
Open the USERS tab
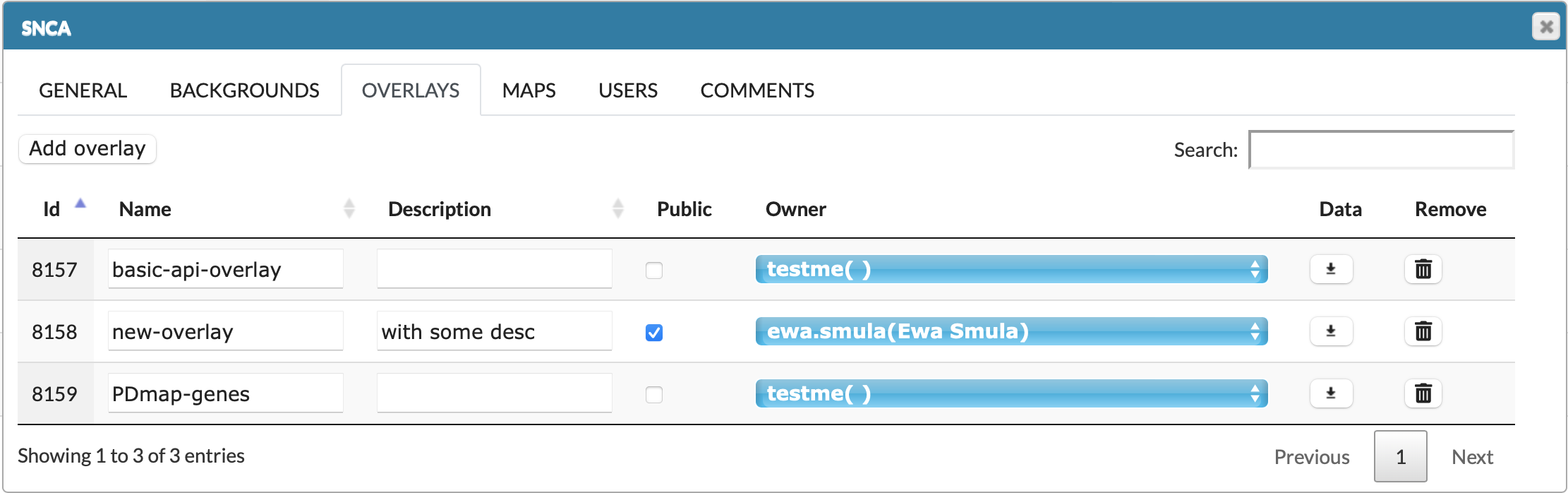click(x=627, y=90)
